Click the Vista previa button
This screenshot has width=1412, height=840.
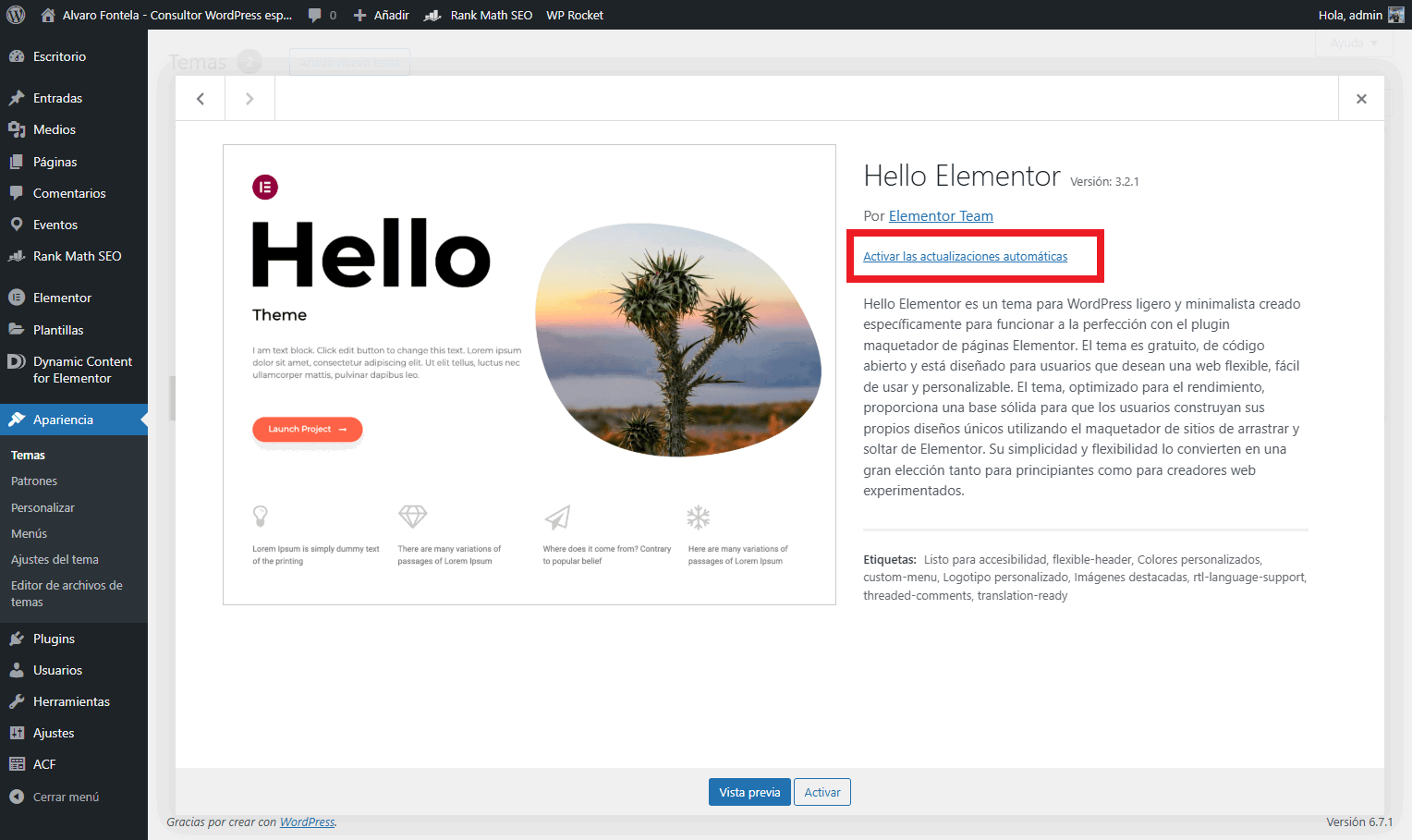tap(749, 792)
